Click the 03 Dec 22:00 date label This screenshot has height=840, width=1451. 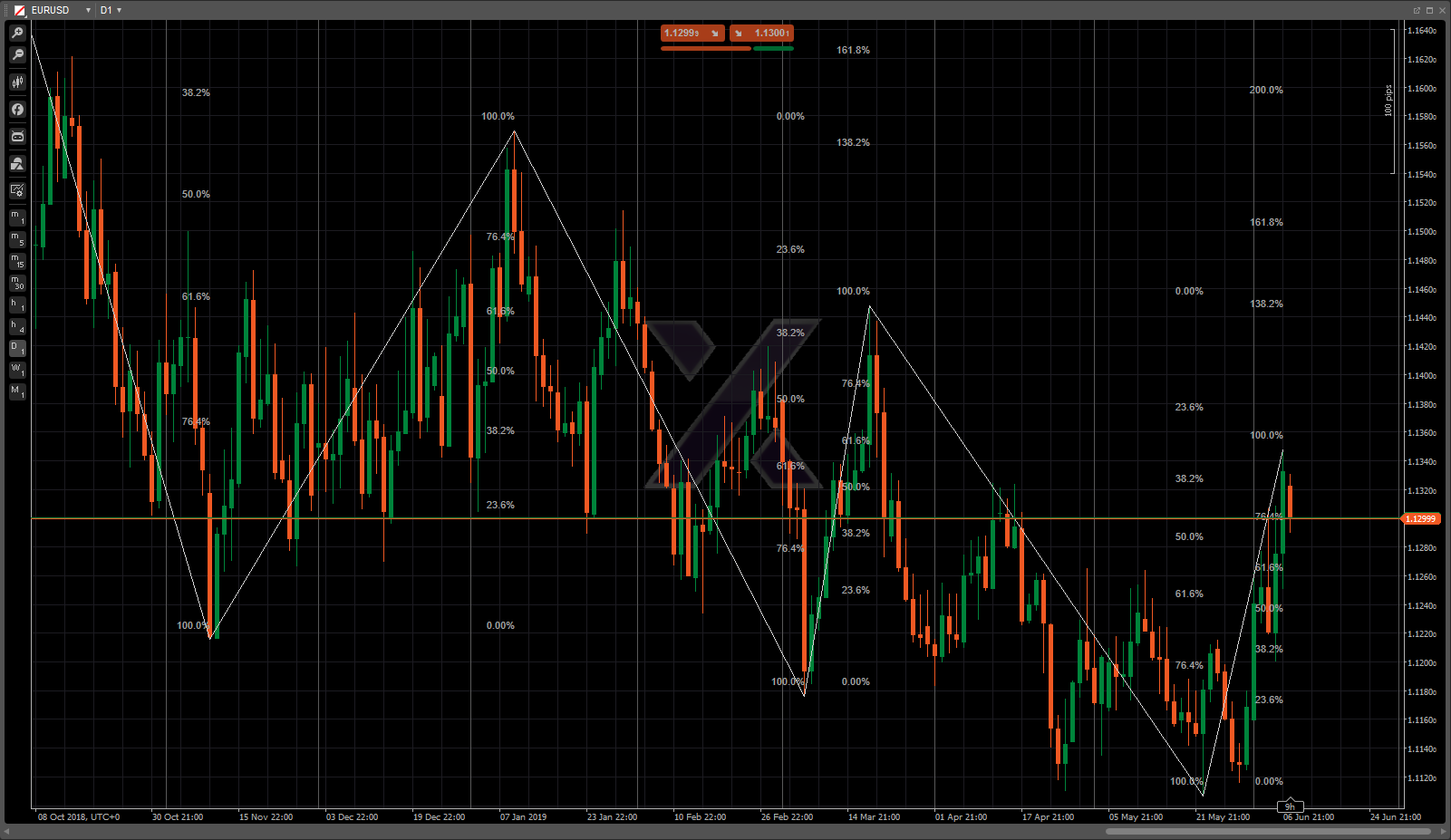352,817
